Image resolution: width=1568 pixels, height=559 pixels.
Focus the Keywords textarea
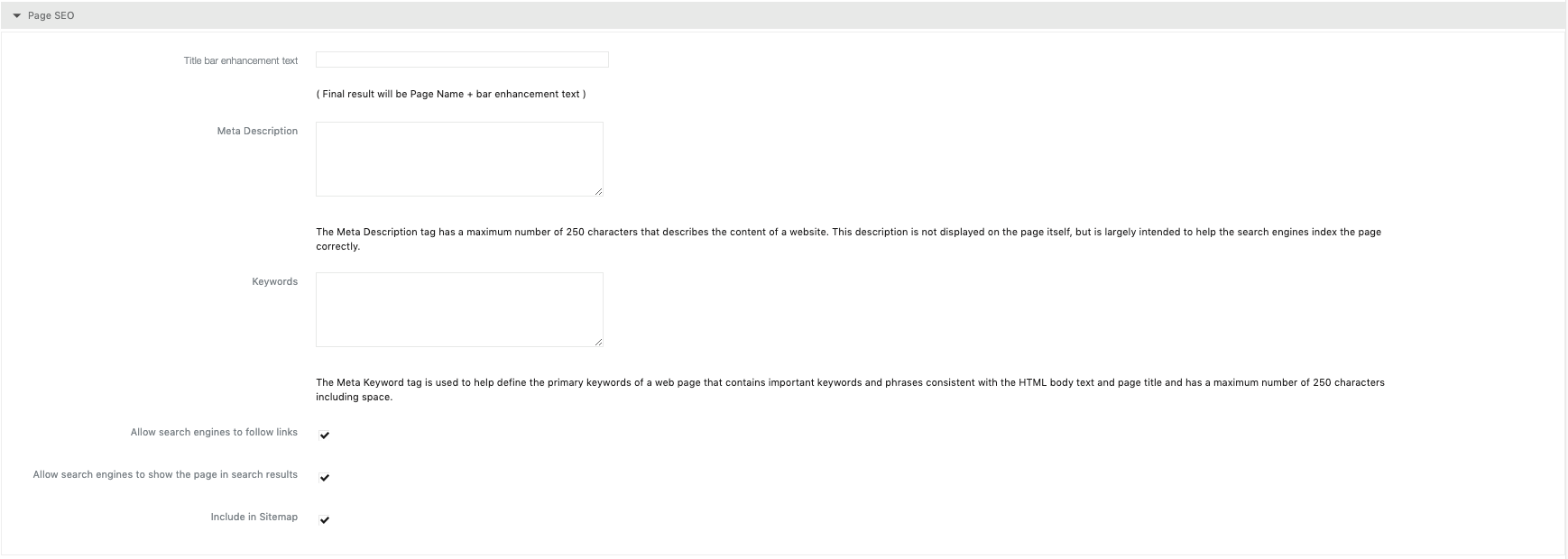pyautogui.click(x=459, y=309)
